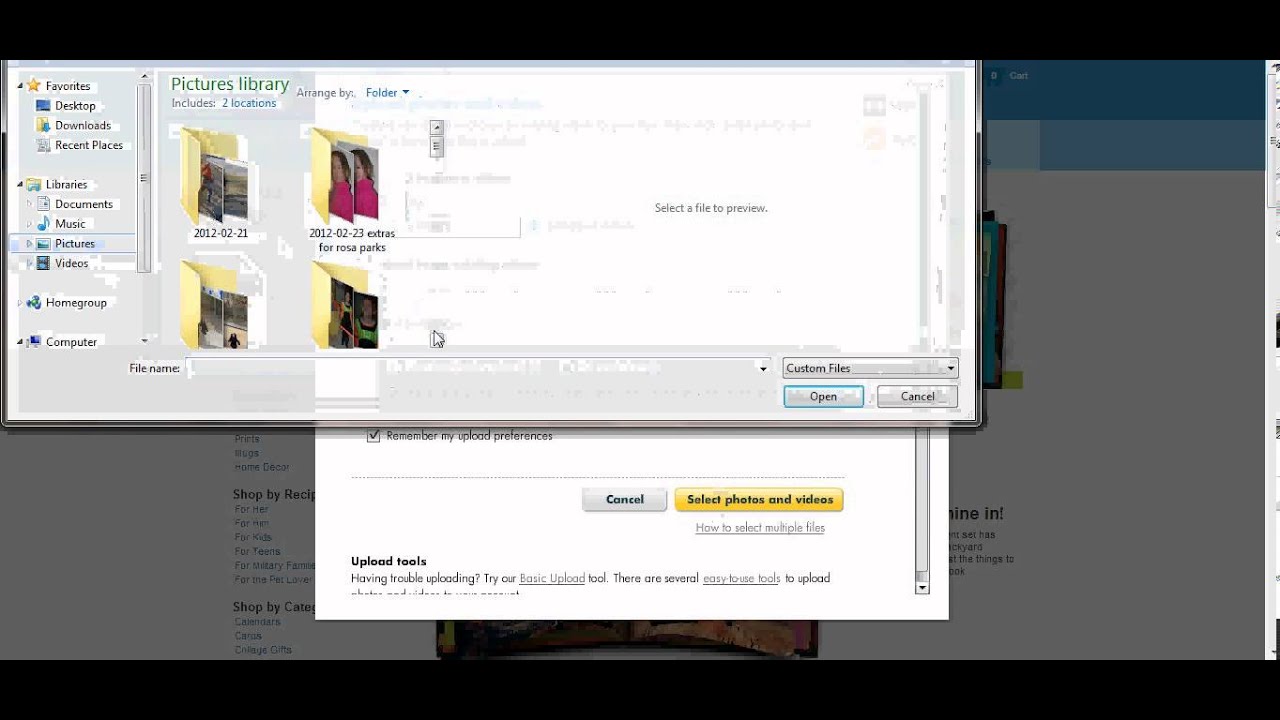Click the 2 locations link

pyautogui.click(x=249, y=103)
